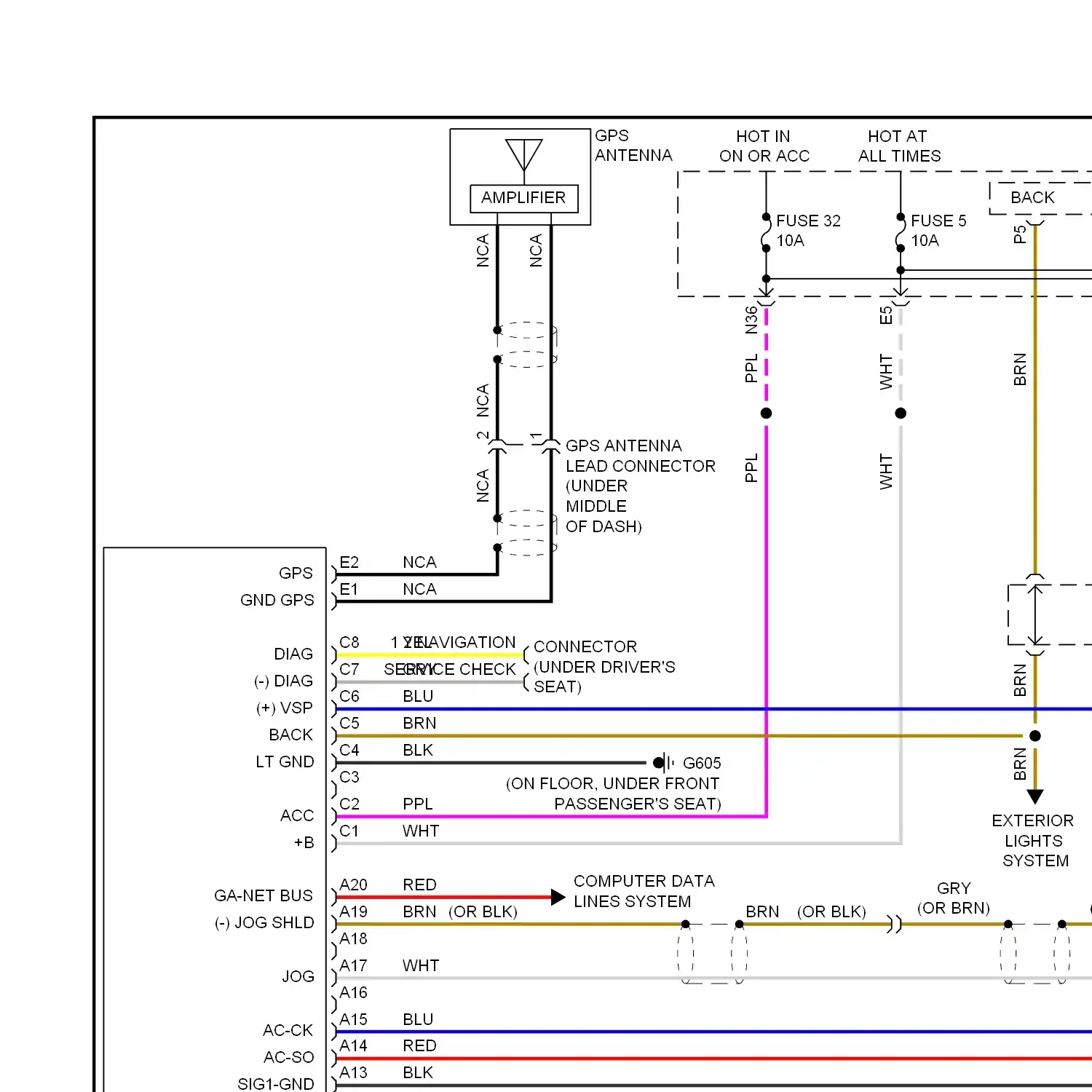The width and height of the screenshot is (1092, 1092).
Task: Click connector label N36
Action: point(751,320)
